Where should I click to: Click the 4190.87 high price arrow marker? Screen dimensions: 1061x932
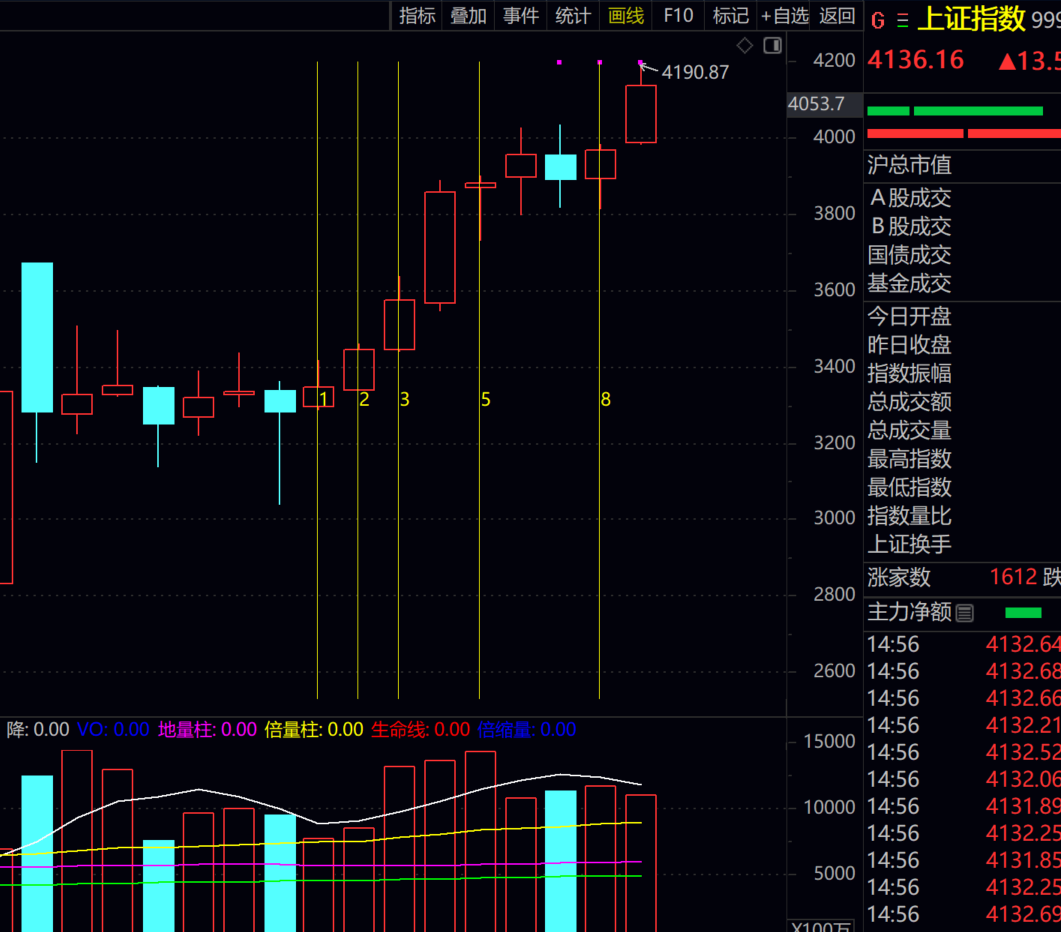[x=648, y=68]
